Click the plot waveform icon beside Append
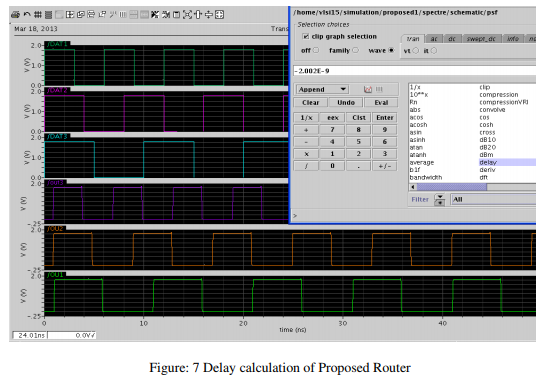Image resolution: width=558 pixels, height=378 pixels. pos(368,89)
